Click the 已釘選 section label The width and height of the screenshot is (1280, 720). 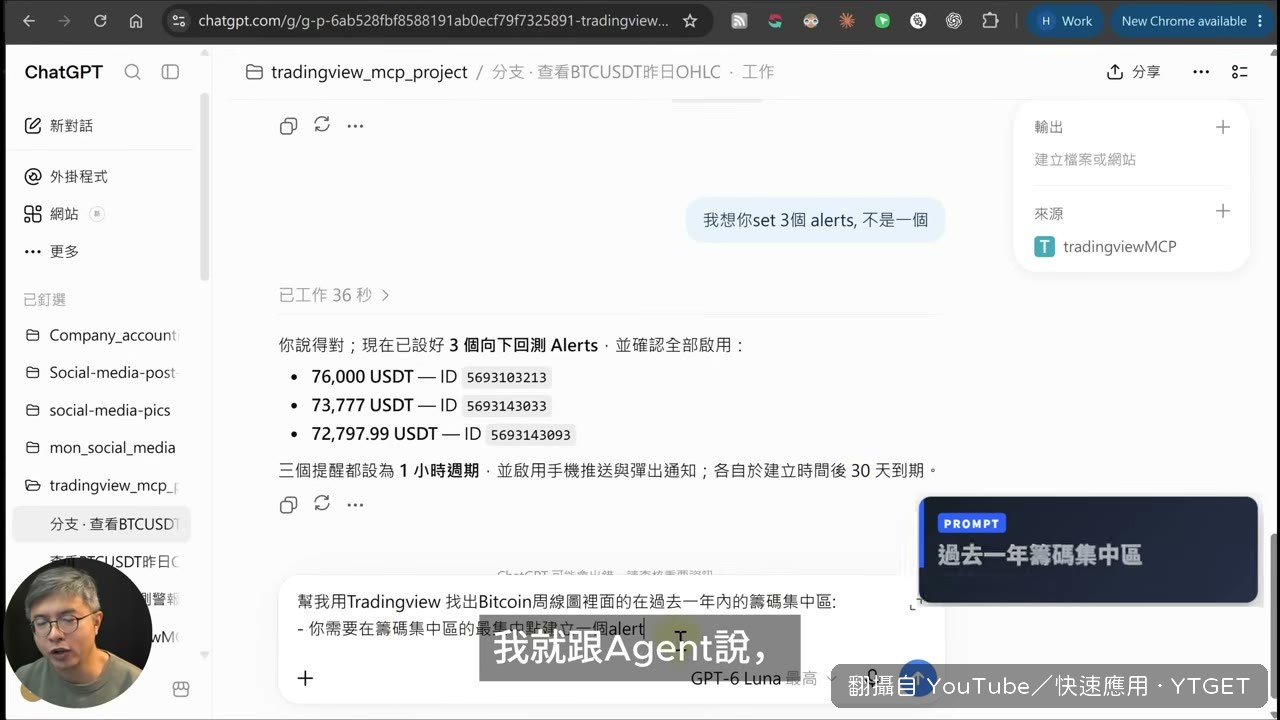point(45,299)
